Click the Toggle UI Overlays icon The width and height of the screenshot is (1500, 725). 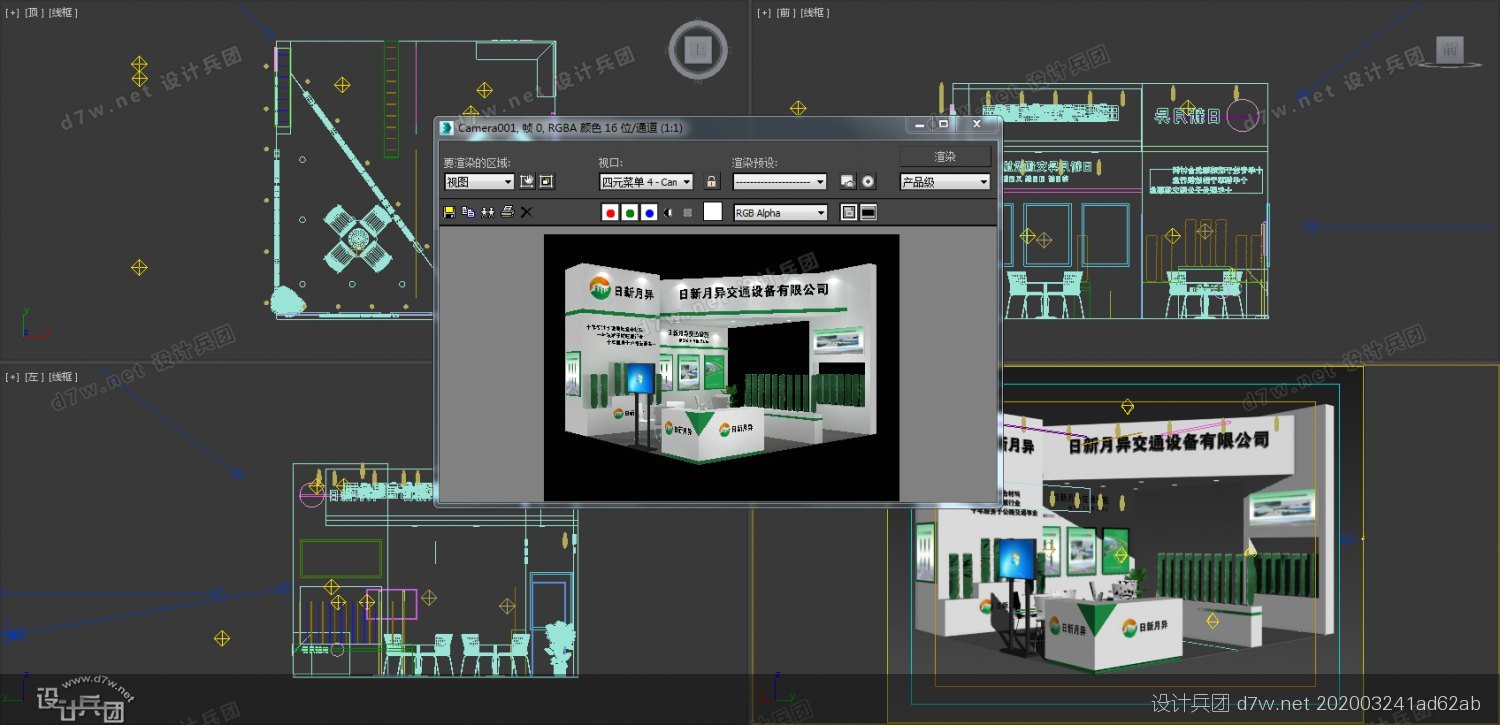(x=848, y=212)
